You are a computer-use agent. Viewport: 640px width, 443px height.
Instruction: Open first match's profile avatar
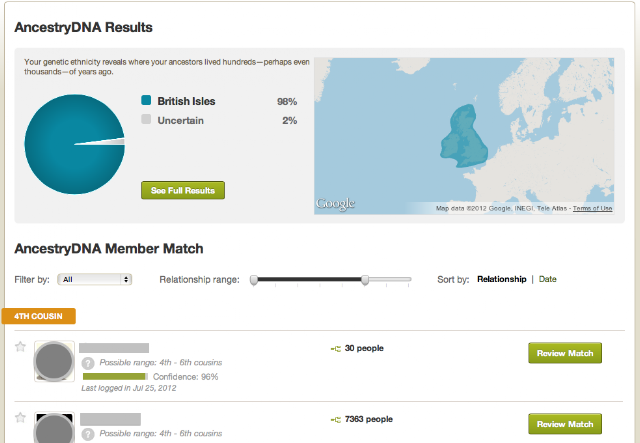[x=54, y=362]
